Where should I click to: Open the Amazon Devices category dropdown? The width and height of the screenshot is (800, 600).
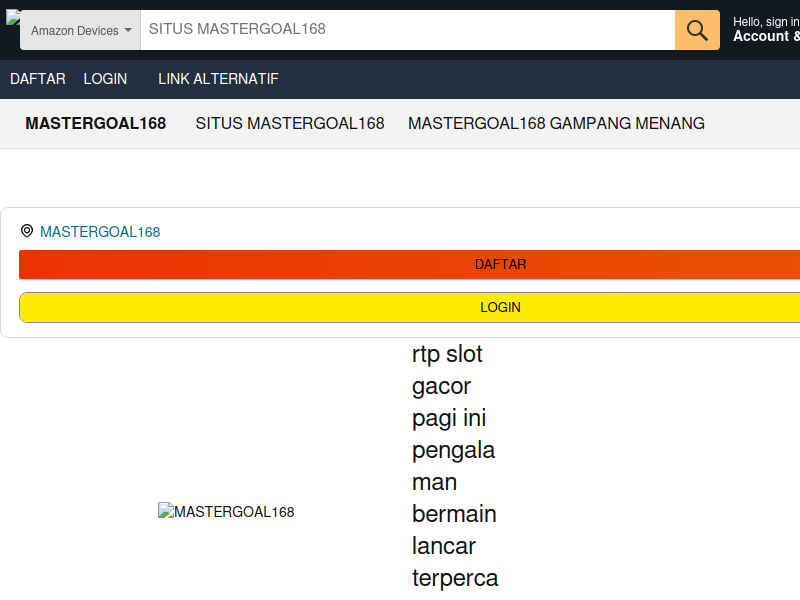pyautogui.click(x=80, y=30)
